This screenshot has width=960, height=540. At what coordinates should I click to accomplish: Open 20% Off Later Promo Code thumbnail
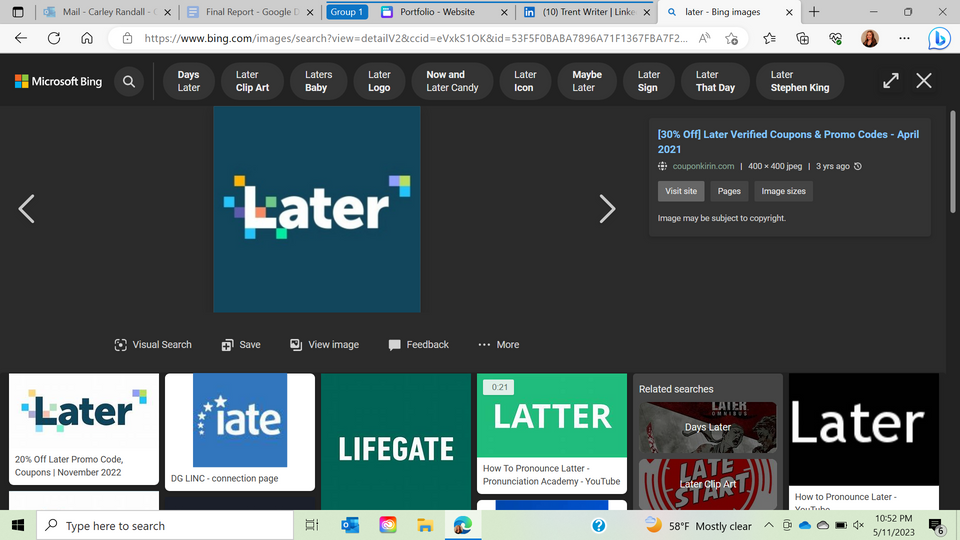click(x=84, y=429)
